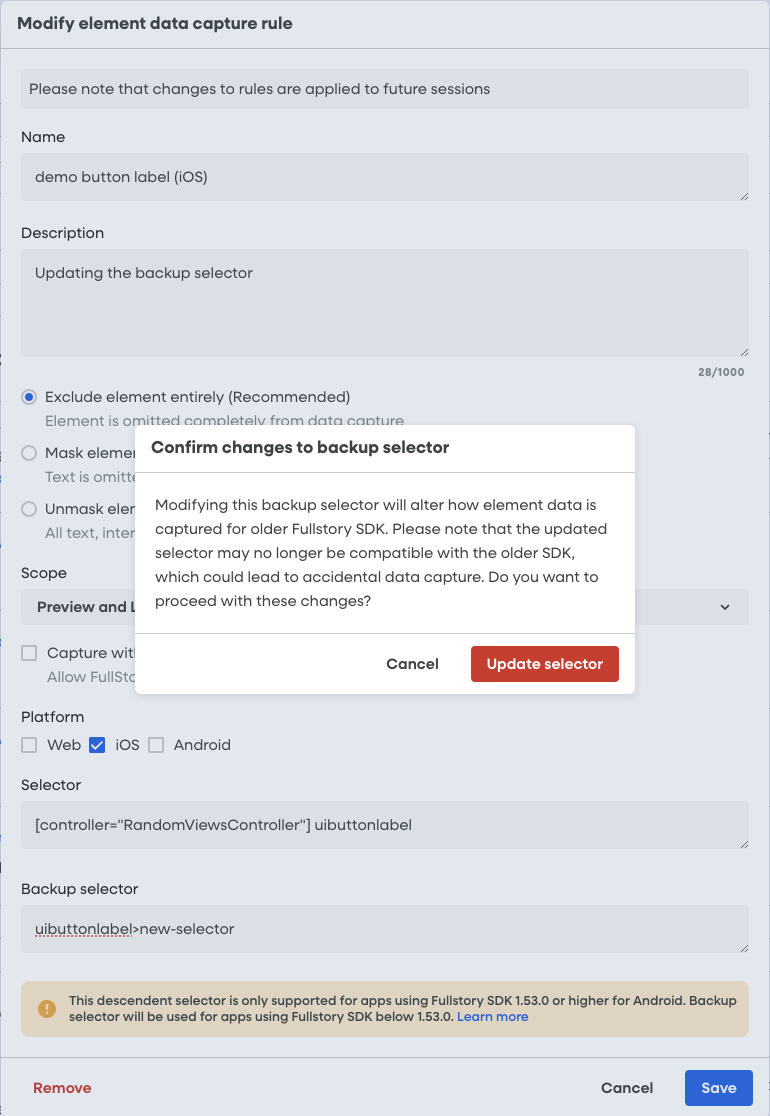This screenshot has width=770, height=1116.
Task: Select Exclude element entirely radio button
Action: [29, 397]
